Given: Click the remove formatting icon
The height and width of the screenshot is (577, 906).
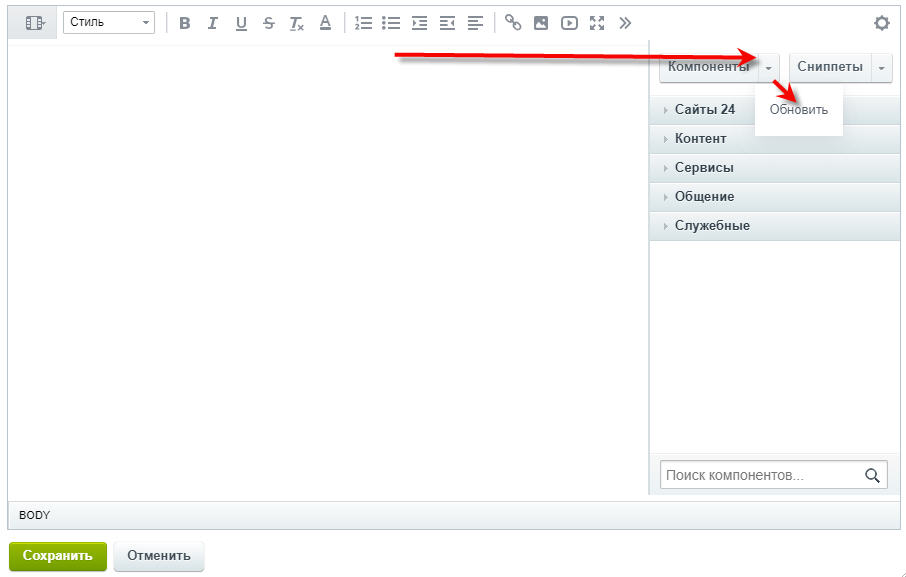Looking at the screenshot, I should [x=297, y=23].
